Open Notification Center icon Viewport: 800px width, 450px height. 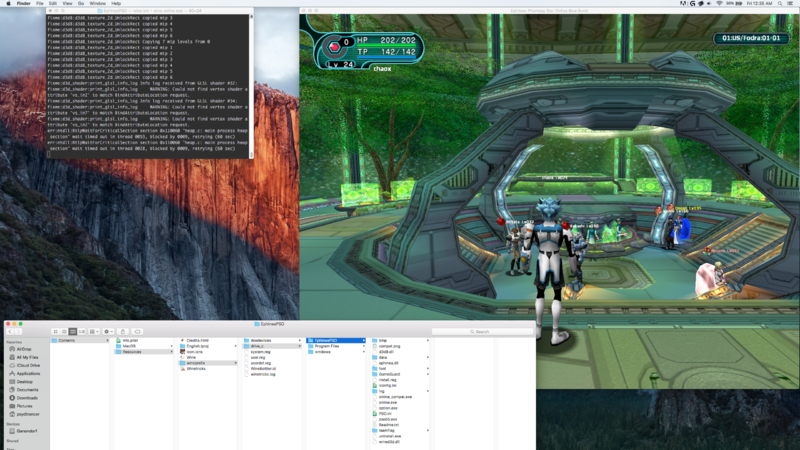click(790, 3)
